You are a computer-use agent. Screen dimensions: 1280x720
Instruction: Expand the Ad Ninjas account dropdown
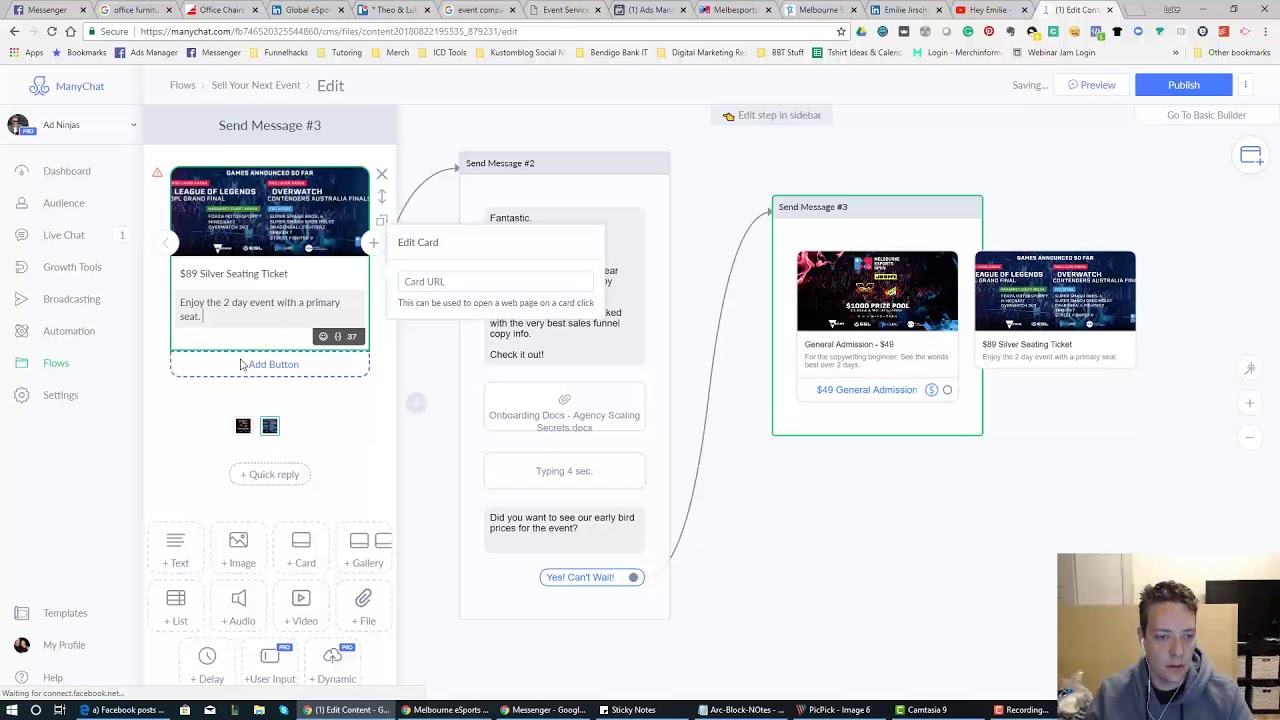tap(71, 125)
